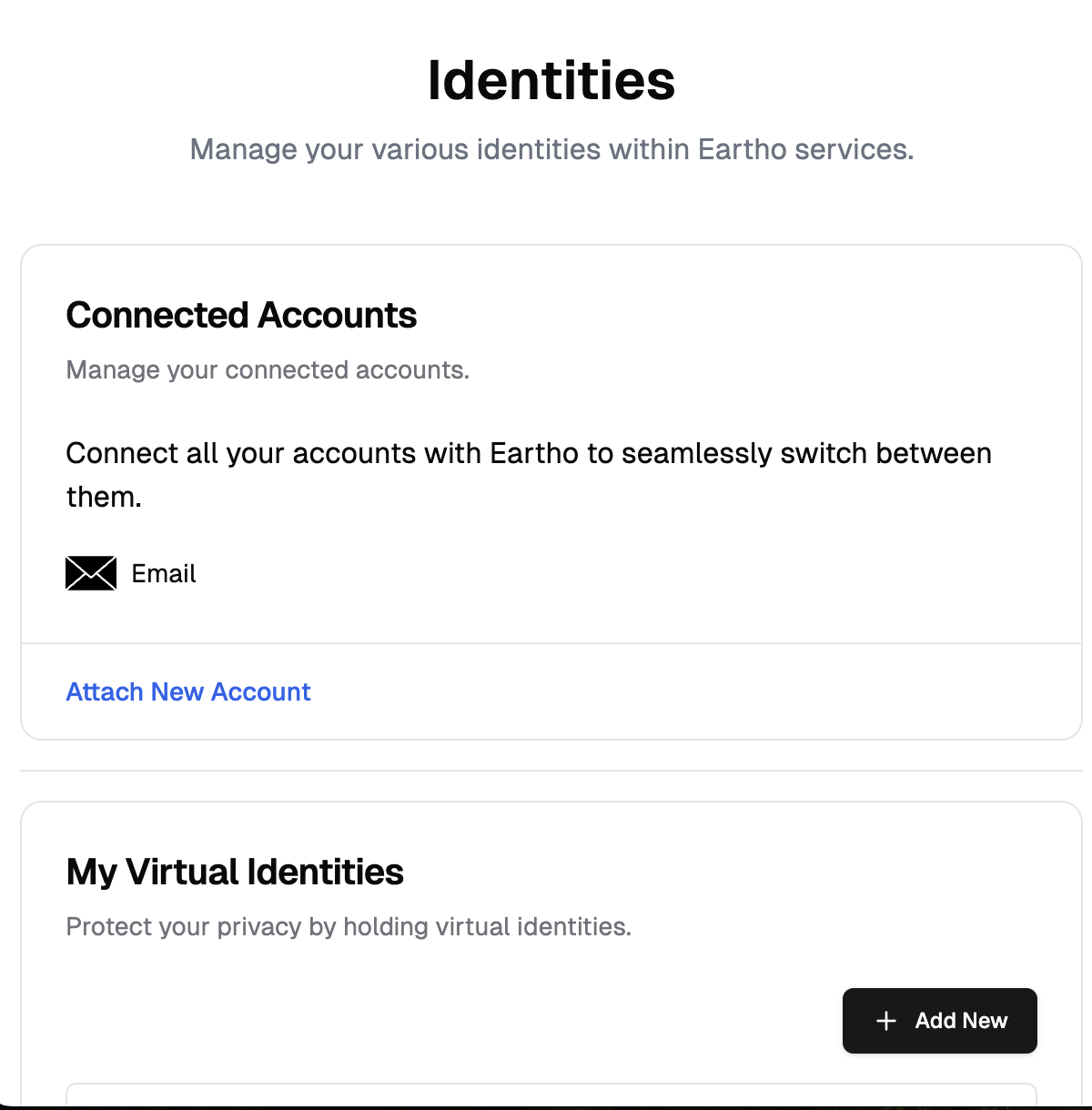This screenshot has width=1092, height=1110.
Task: Click the My Virtual Identities heading
Action: click(235, 872)
